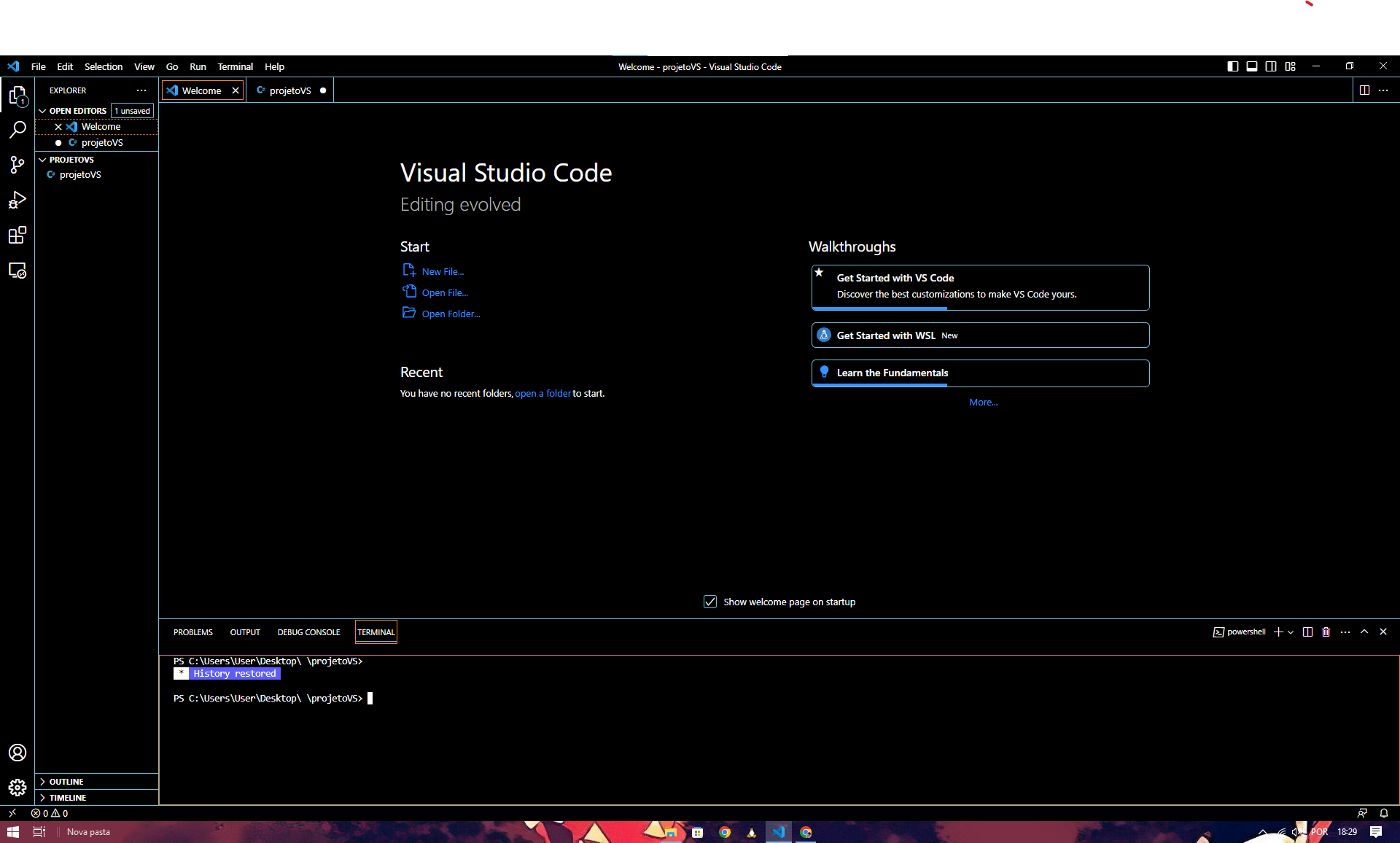The image size is (1400, 843).
Task: Open Get Started with VS Code walkthrough
Action: click(x=980, y=287)
